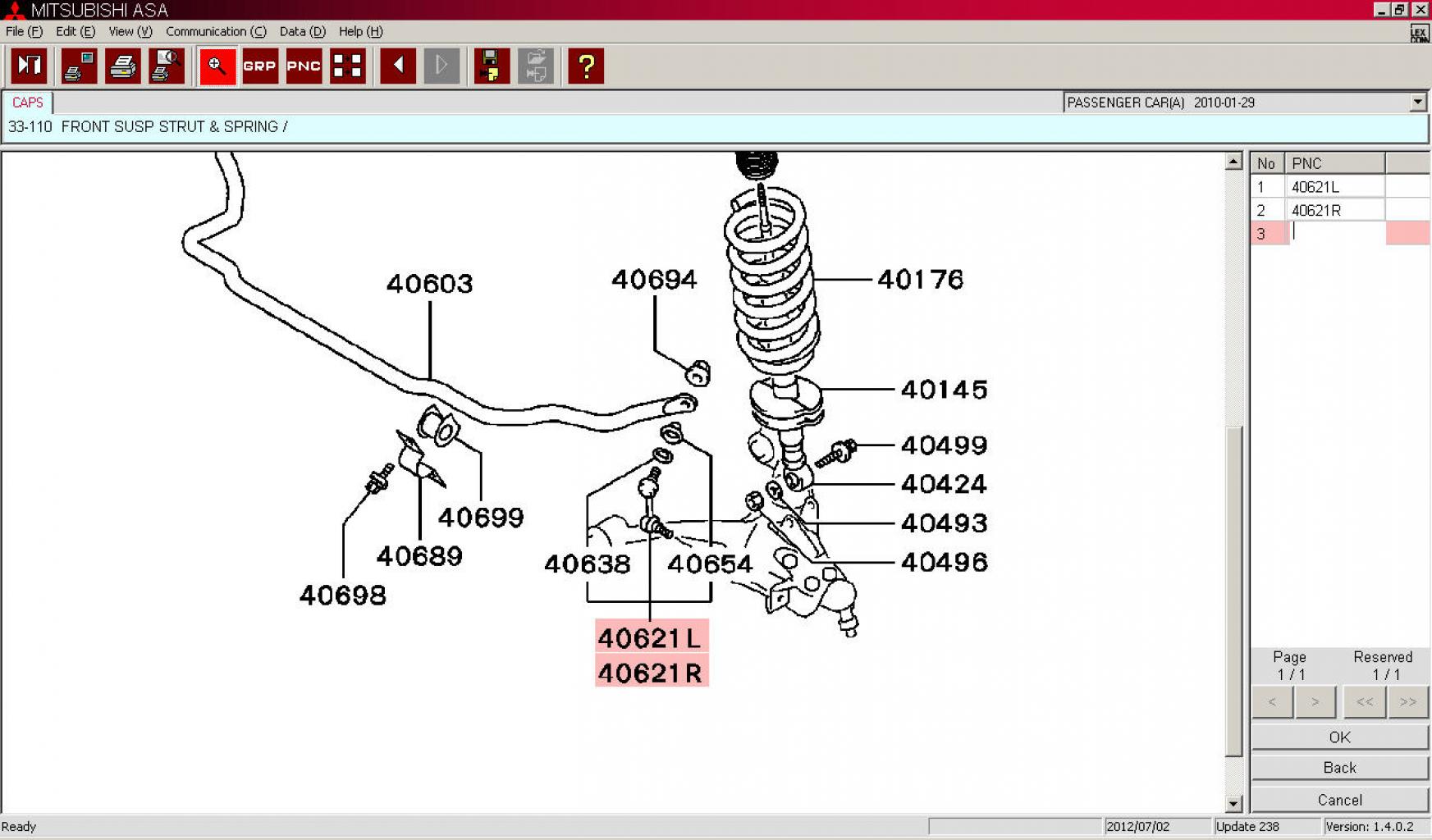
Task: Open print preview with magnifier icon
Action: (167, 66)
